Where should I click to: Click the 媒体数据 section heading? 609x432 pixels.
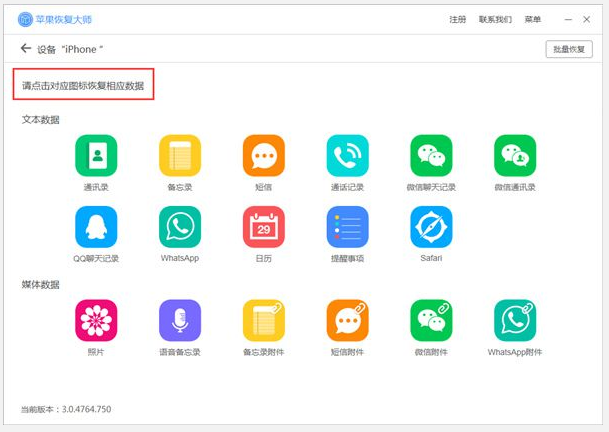click(x=40, y=285)
